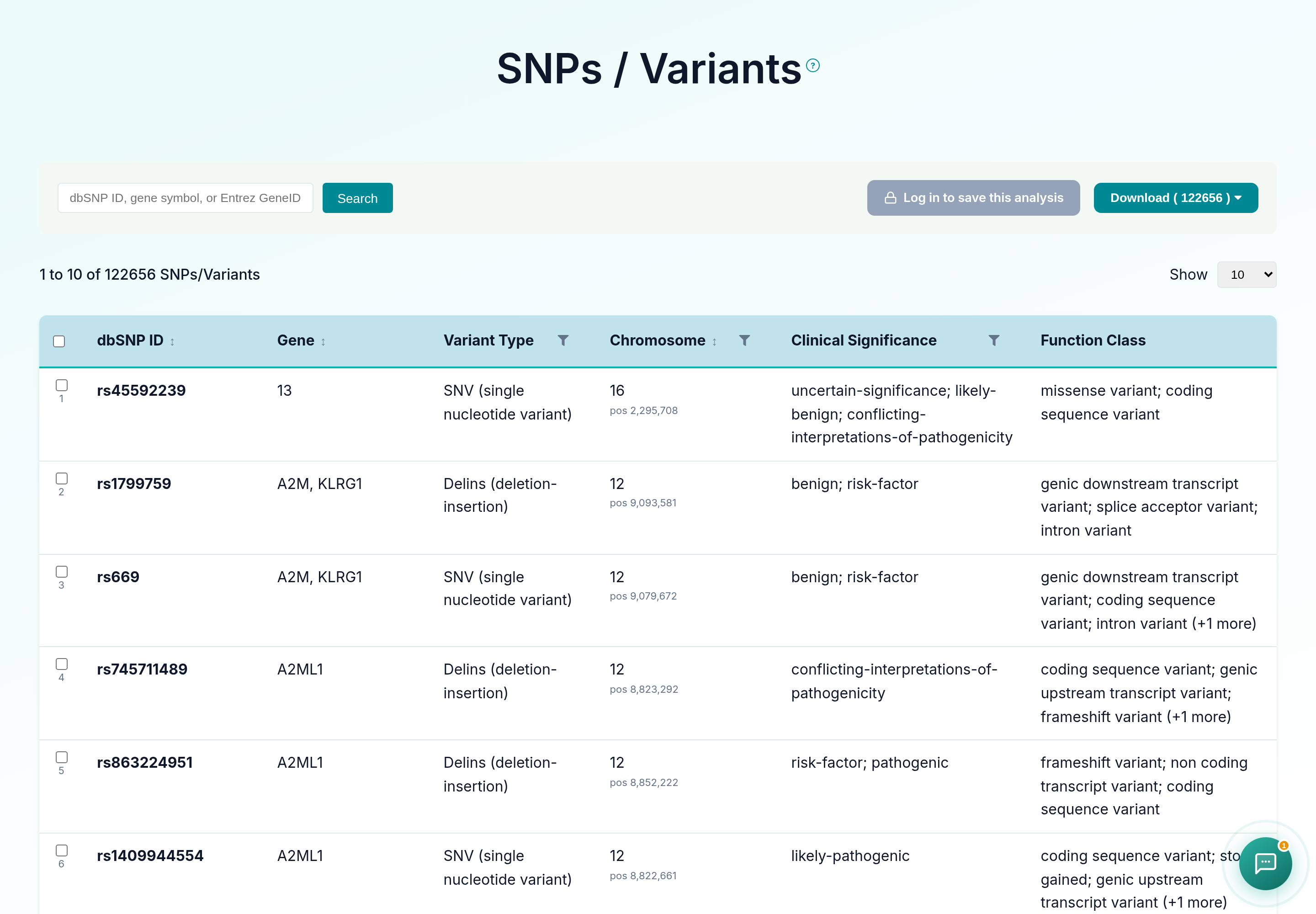Check the box for rs1799759

[x=61, y=478]
